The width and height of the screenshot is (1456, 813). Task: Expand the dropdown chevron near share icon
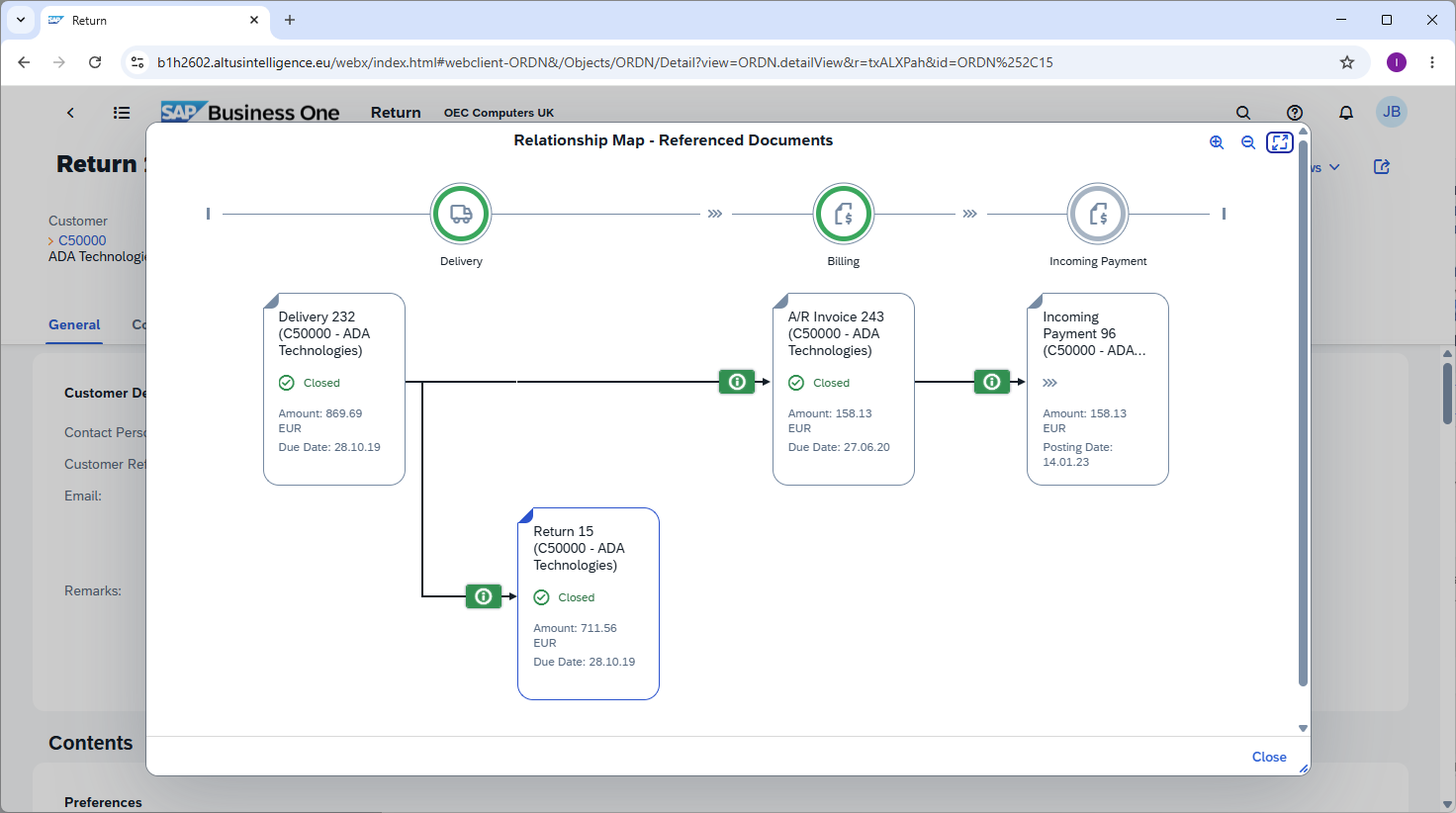pyautogui.click(x=1334, y=167)
